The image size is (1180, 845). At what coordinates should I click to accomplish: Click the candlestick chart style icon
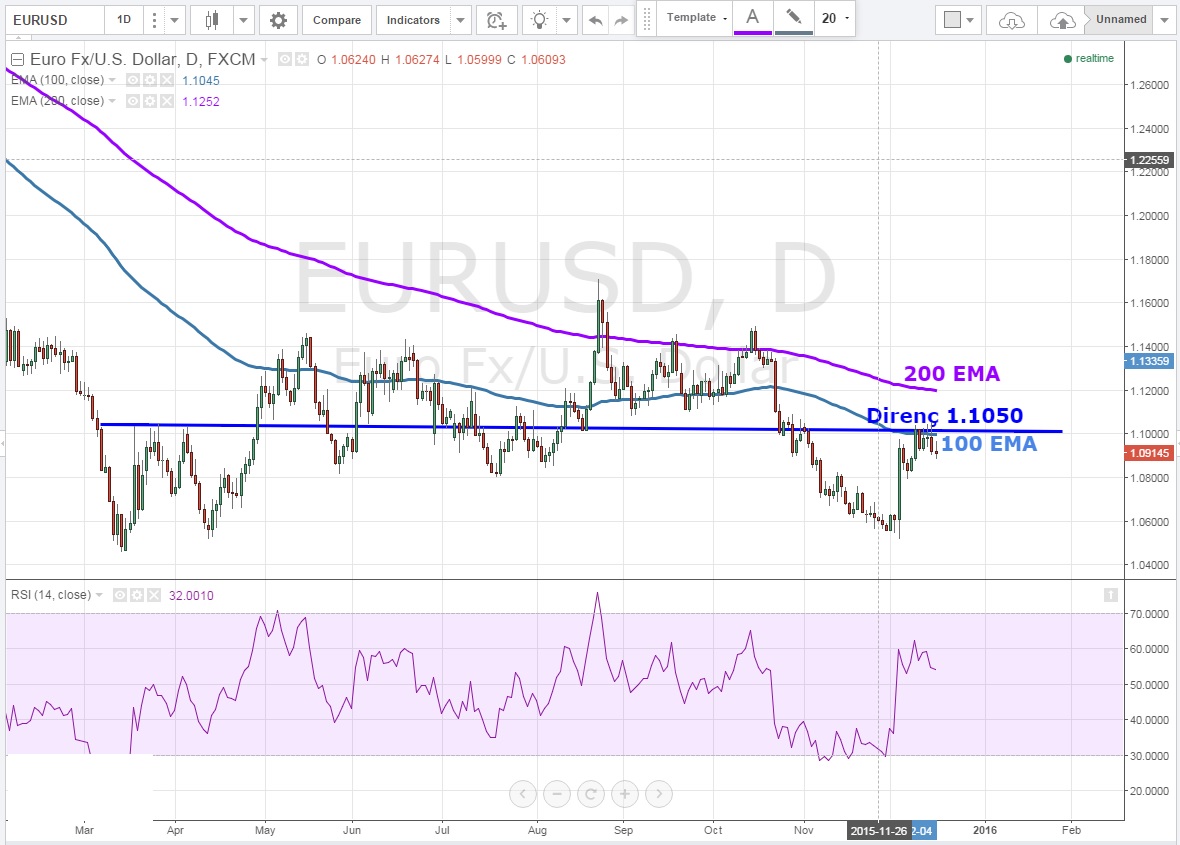tap(211, 20)
